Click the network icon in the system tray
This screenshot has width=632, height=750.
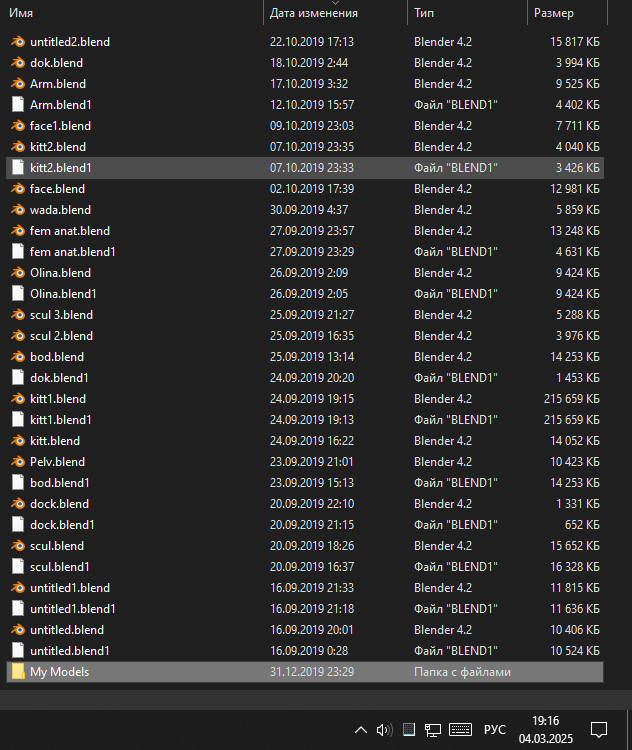[432, 730]
